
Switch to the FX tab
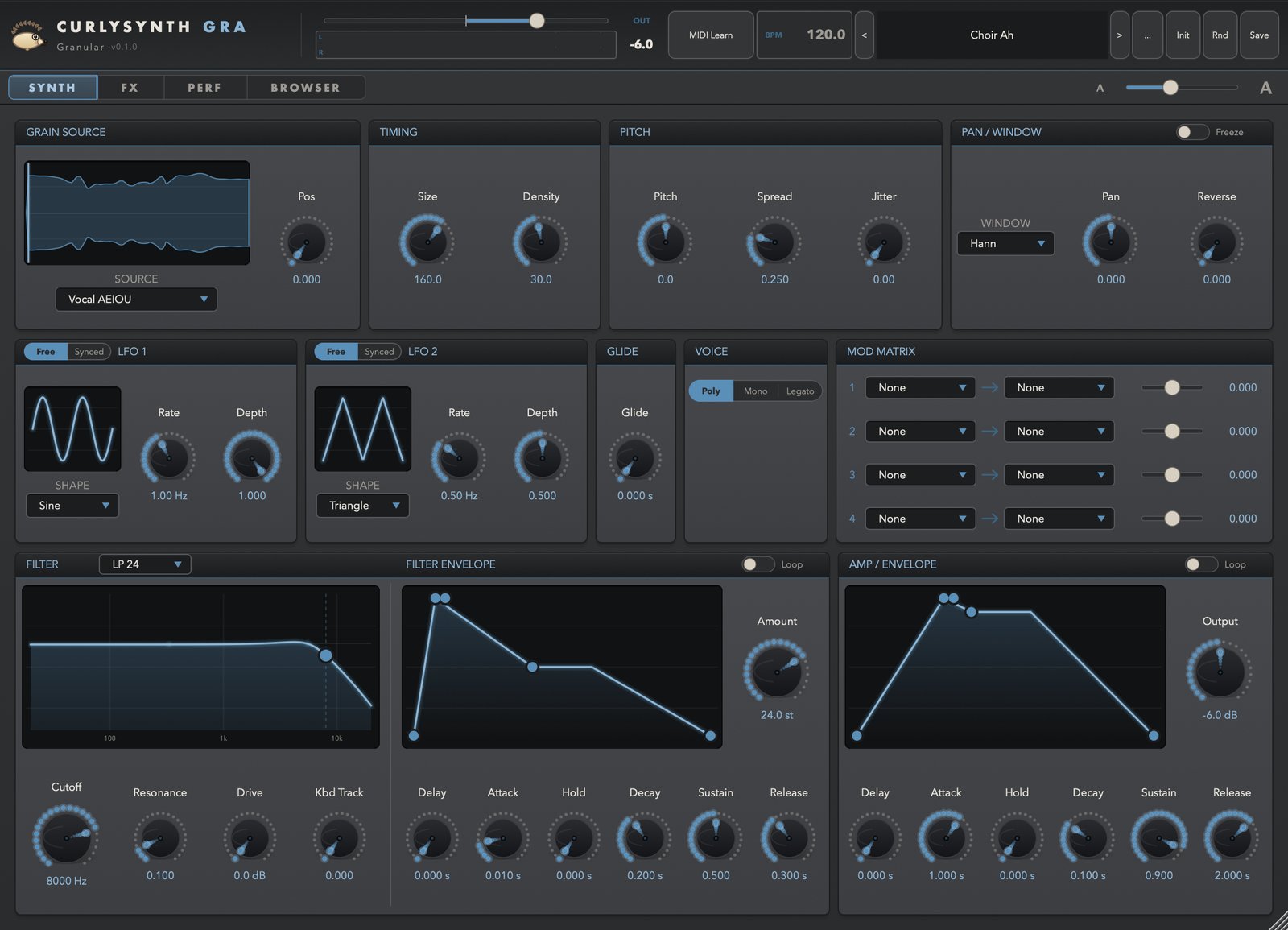point(130,88)
